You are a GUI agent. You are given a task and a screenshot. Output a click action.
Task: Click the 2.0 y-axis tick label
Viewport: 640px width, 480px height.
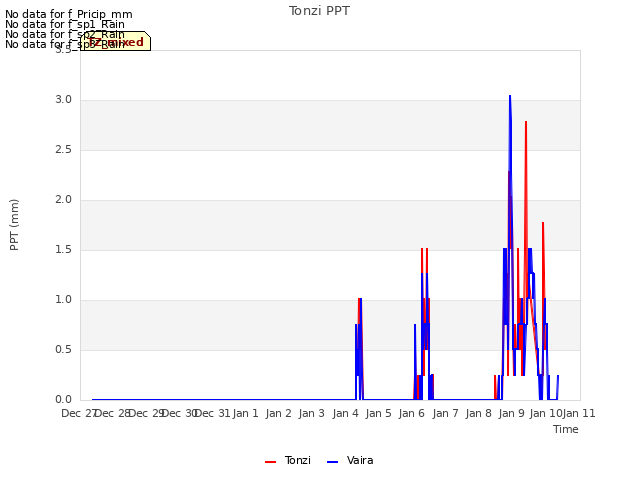pyautogui.click(x=64, y=200)
